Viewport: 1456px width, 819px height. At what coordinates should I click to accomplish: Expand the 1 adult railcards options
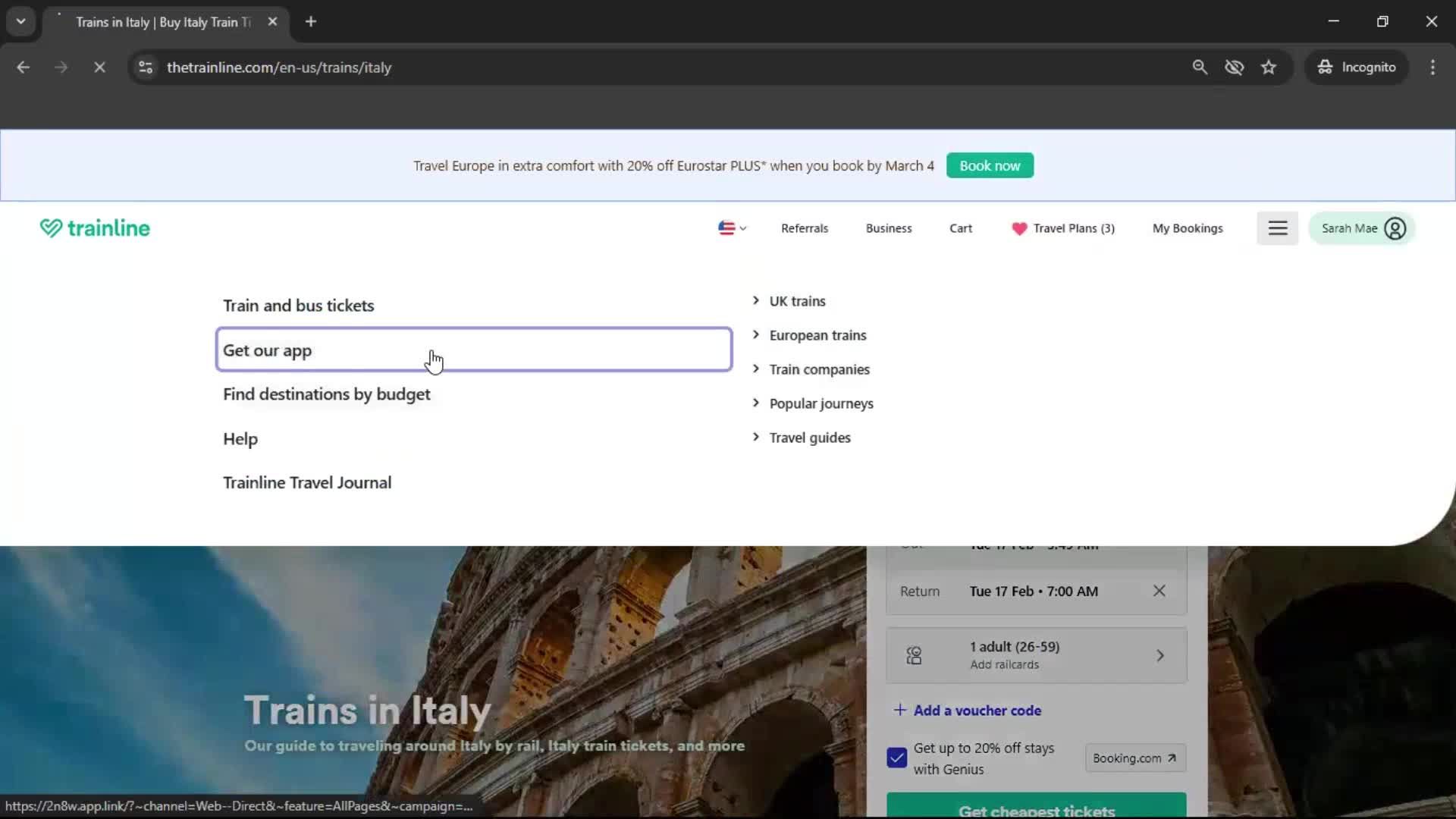tap(1160, 655)
